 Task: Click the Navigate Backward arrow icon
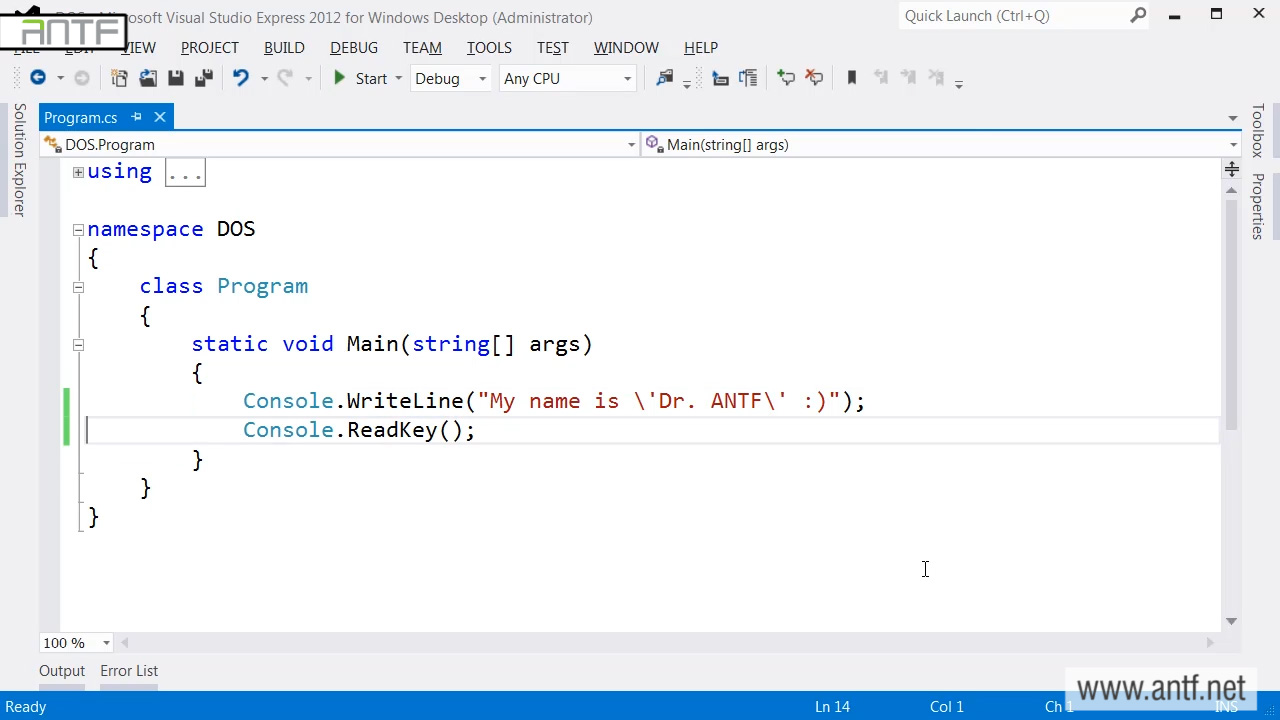pyautogui.click(x=38, y=78)
